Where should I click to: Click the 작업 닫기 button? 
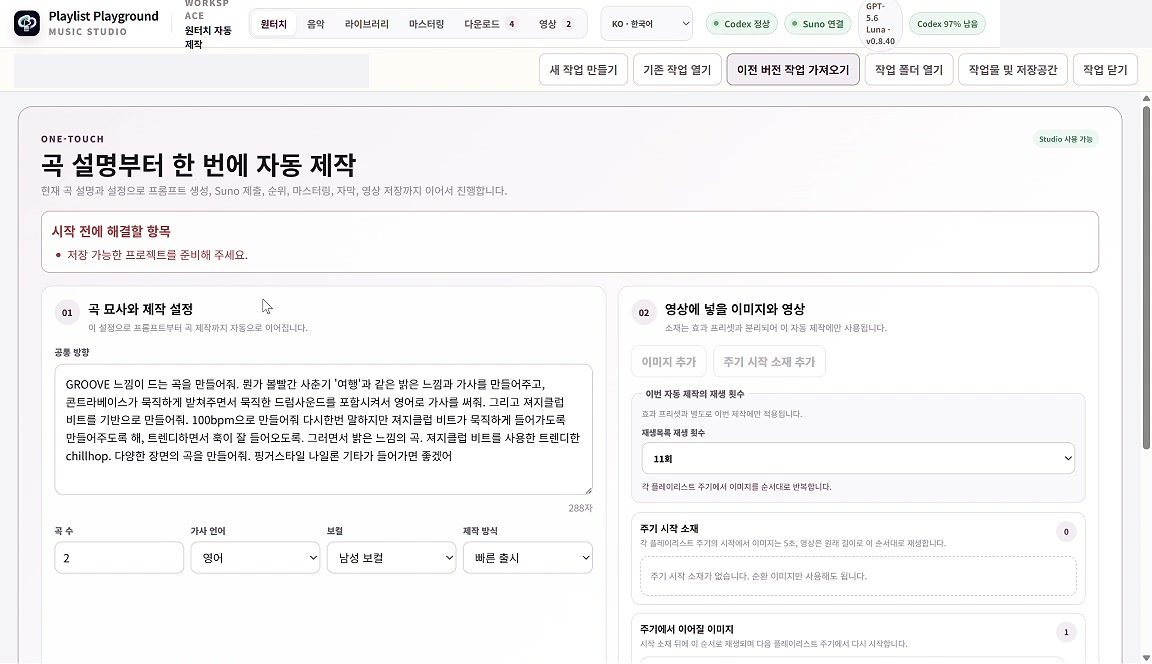coord(1105,70)
